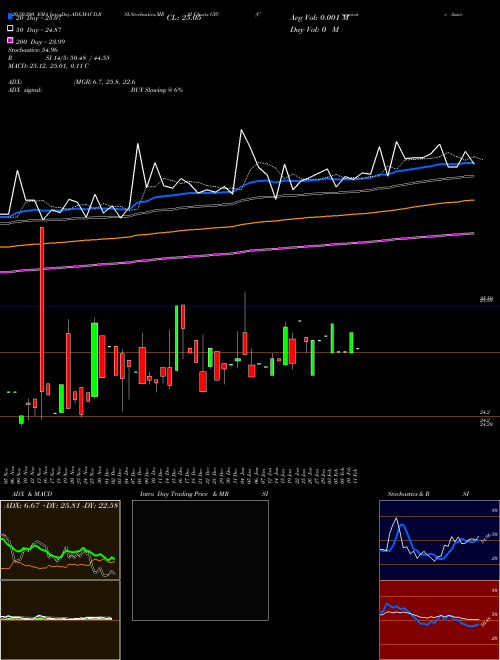Click the 'Stochastics: 54.96' readout
Image resolution: width=500 pixels, height=660 pixels.
click(x=32, y=50)
